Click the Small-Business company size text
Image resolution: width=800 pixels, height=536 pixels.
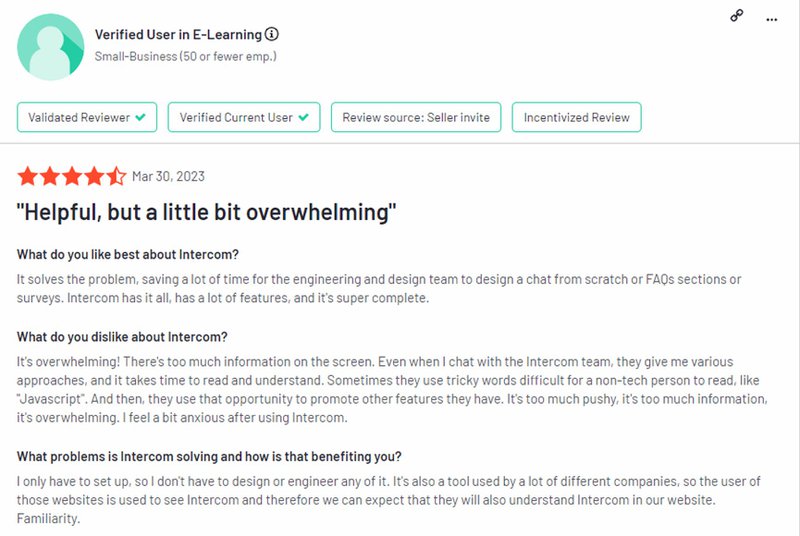coord(185,56)
